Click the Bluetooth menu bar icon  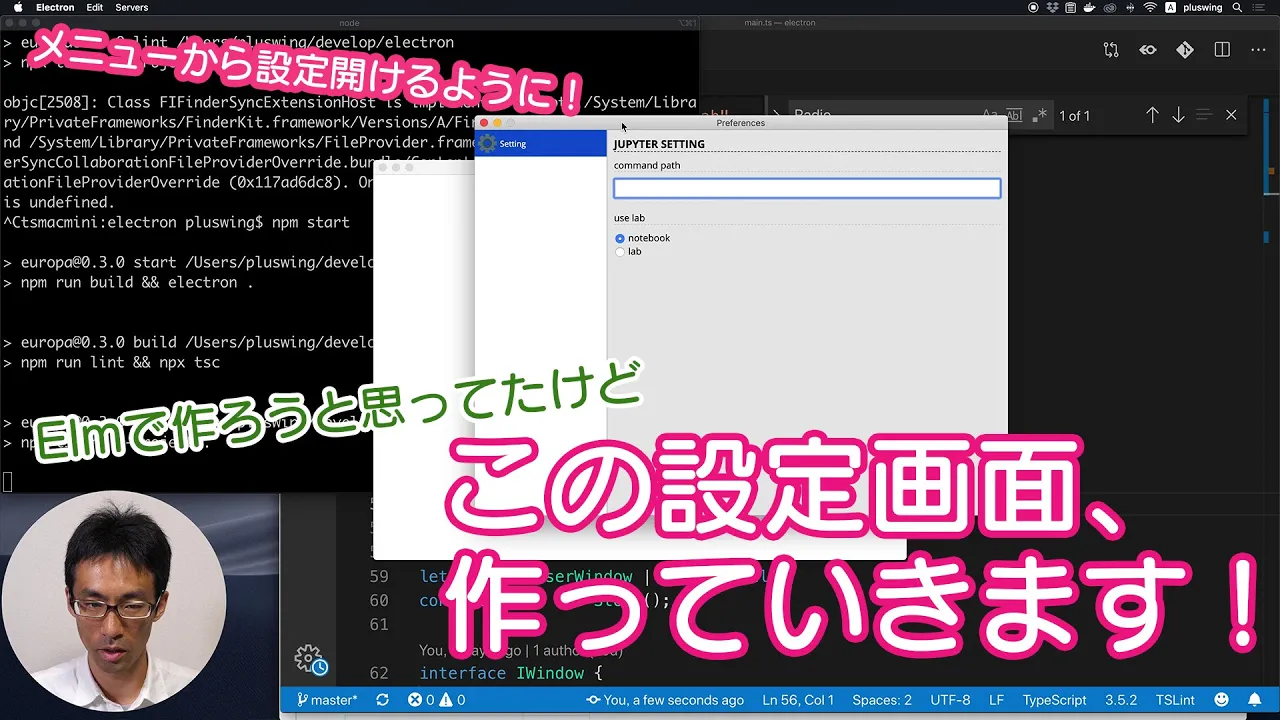[1131, 7]
